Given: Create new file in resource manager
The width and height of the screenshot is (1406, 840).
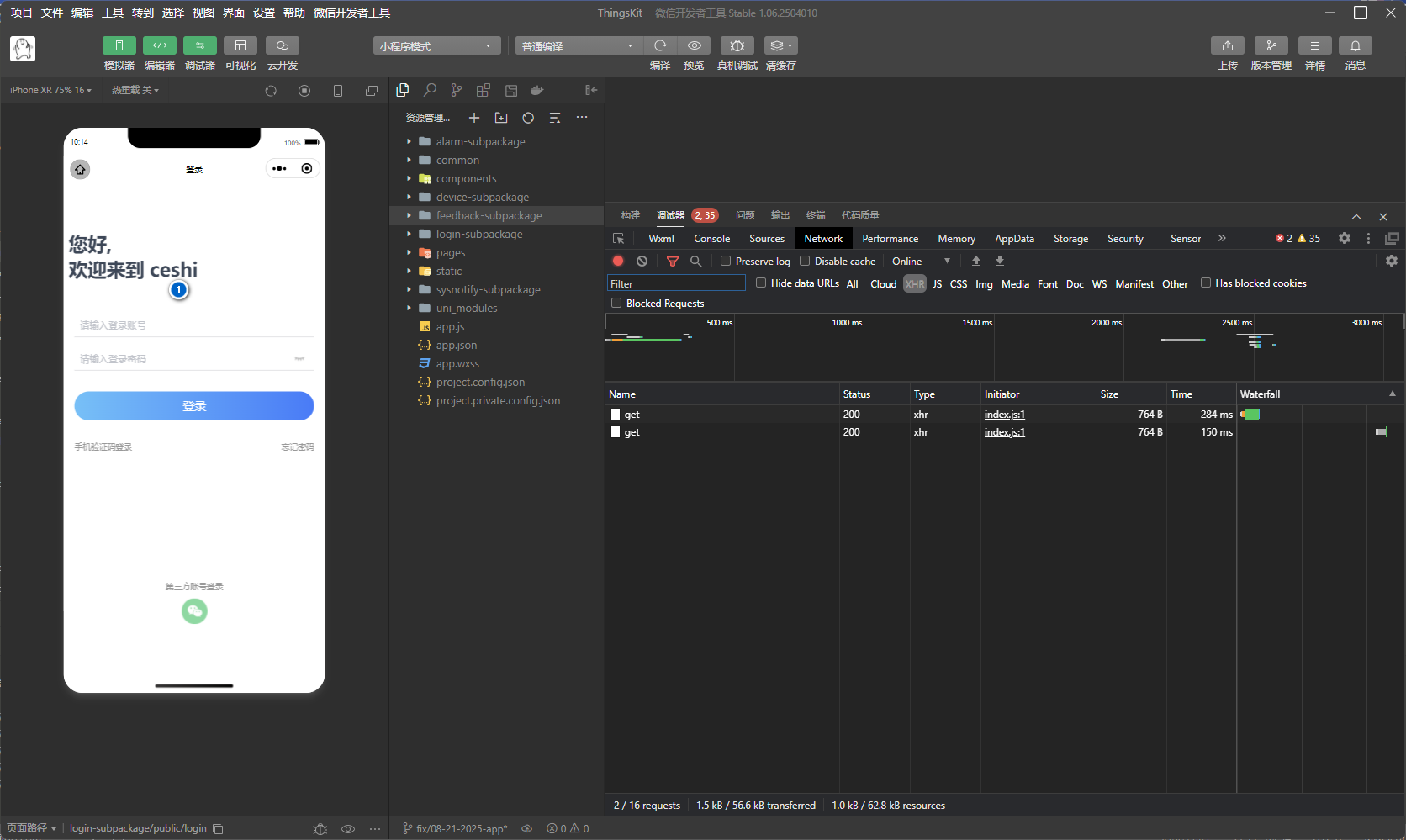Looking at the screenshot, I should click(x=474, y=118).
